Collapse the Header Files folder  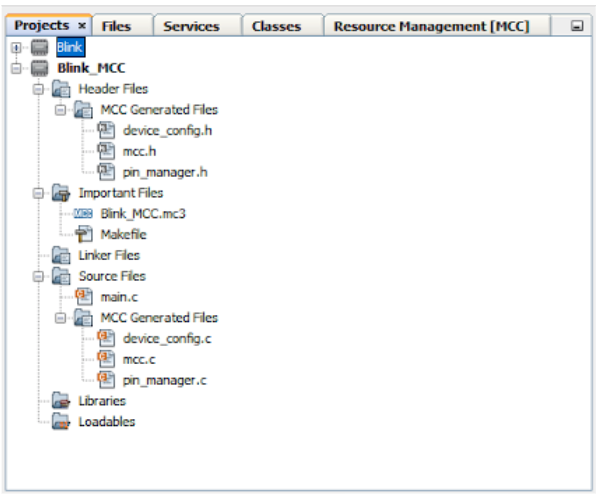pyautogui.click(x=38, y=89)
